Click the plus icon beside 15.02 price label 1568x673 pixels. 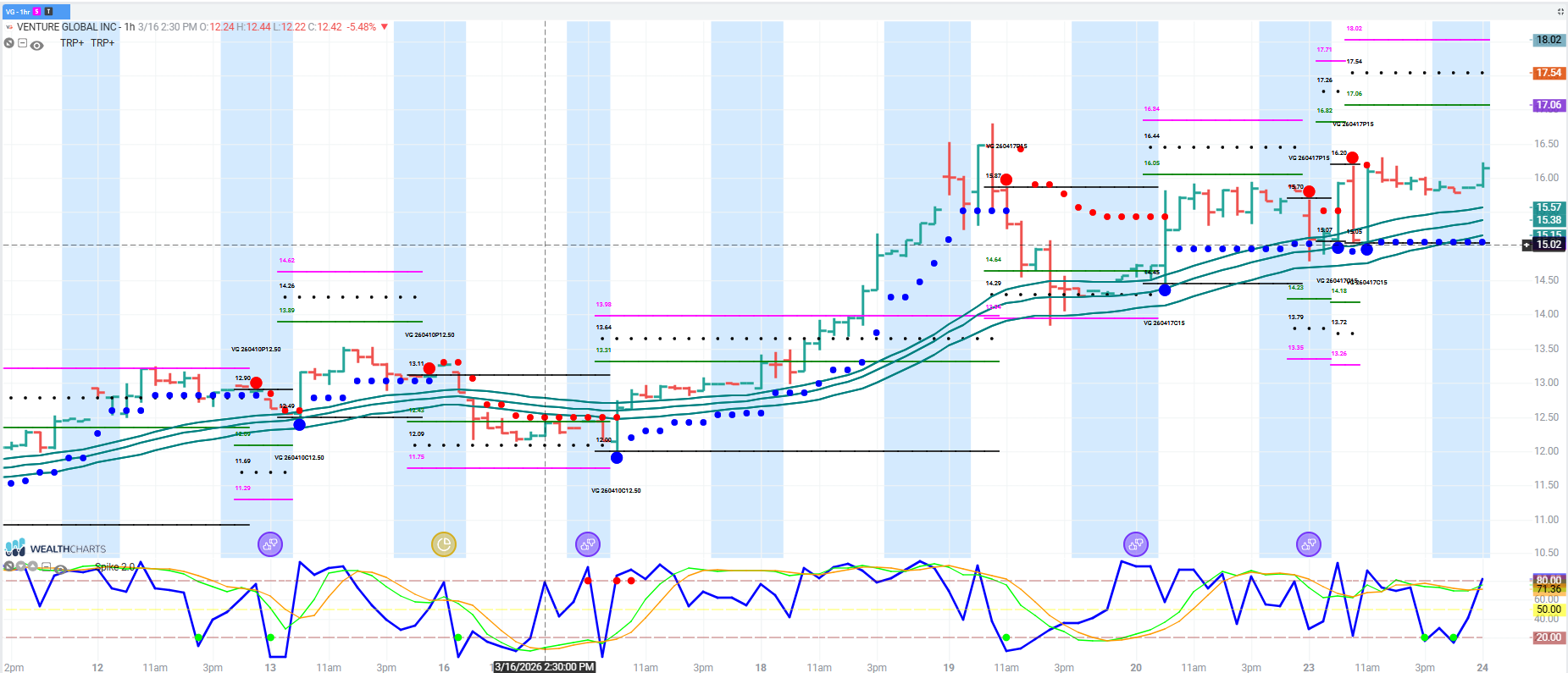(x=1527, y=245)
